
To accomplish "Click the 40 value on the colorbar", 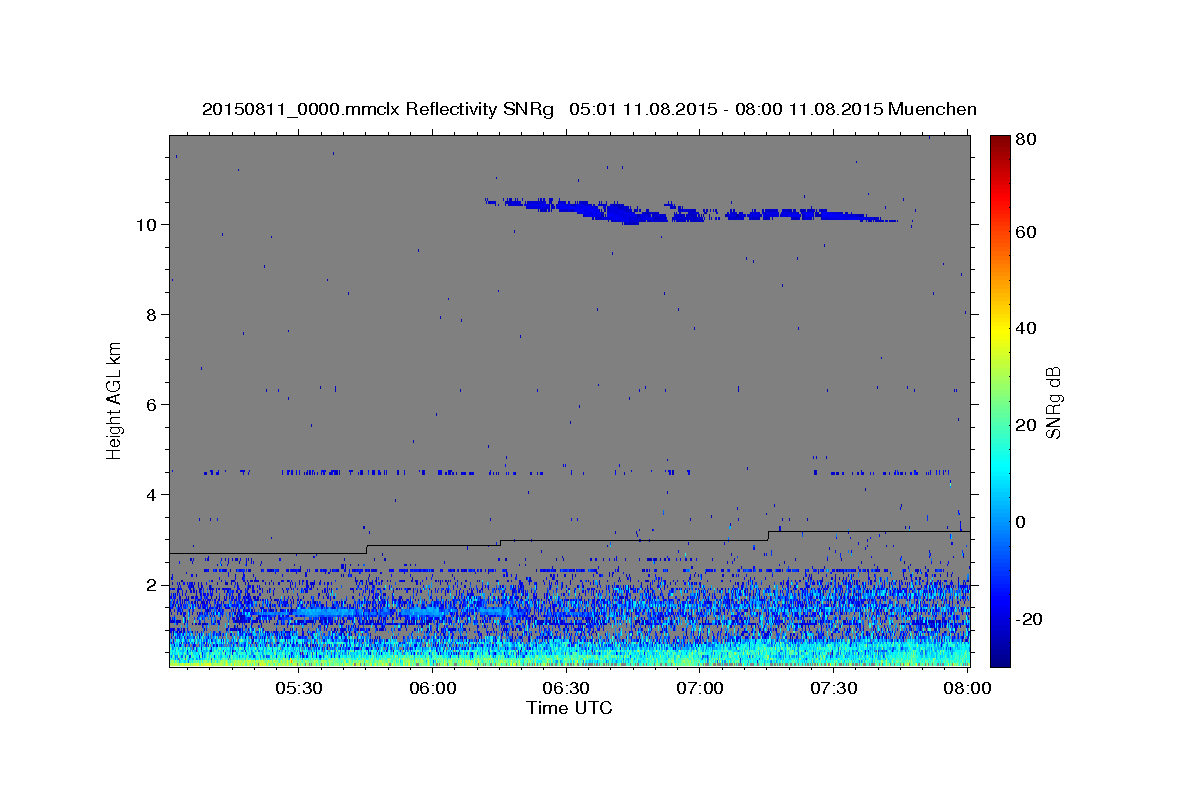I will pos(1025,328).
